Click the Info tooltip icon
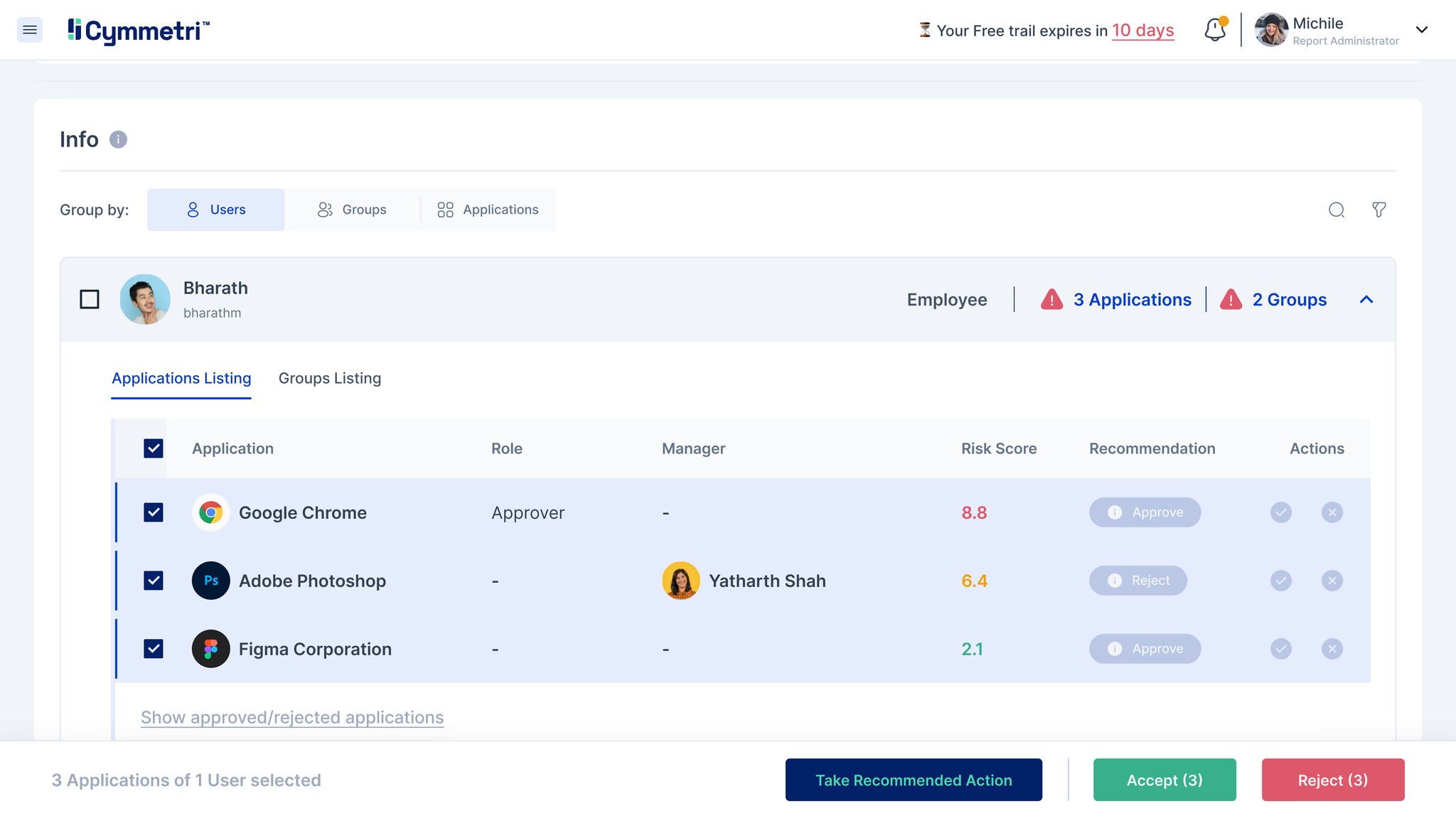Viewport: 1456px width, 818px height. pyautogui.click(x=118, y=139)
